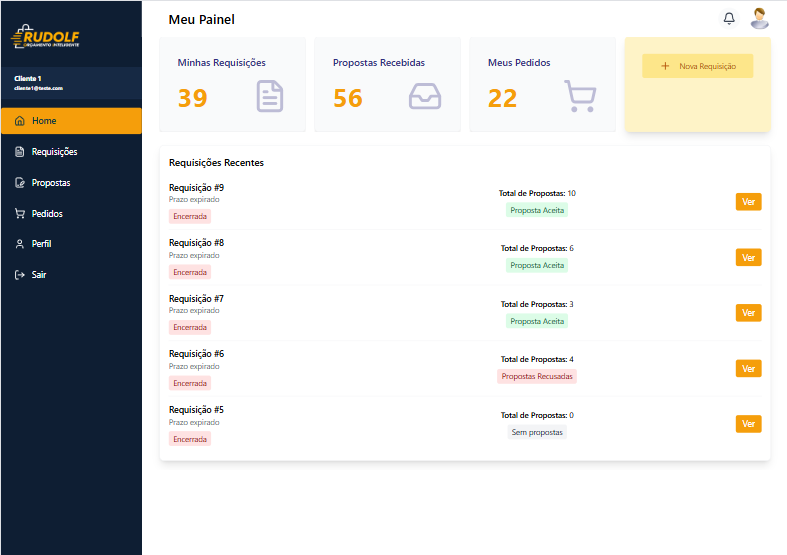Open Perfil in the sidebar menu
The width and height of the screenshot is (787, 555).
click(x=41, y=244)
